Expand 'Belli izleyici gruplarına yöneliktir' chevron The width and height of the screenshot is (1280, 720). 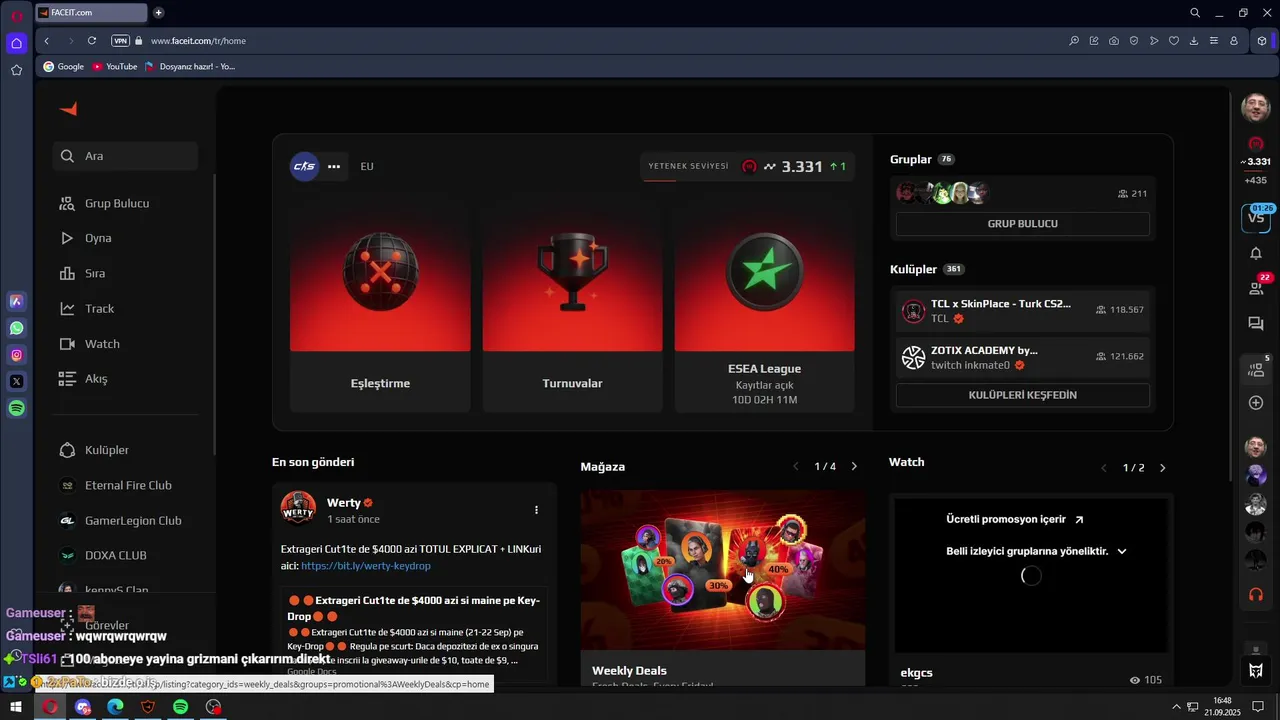click(1121, 551)
